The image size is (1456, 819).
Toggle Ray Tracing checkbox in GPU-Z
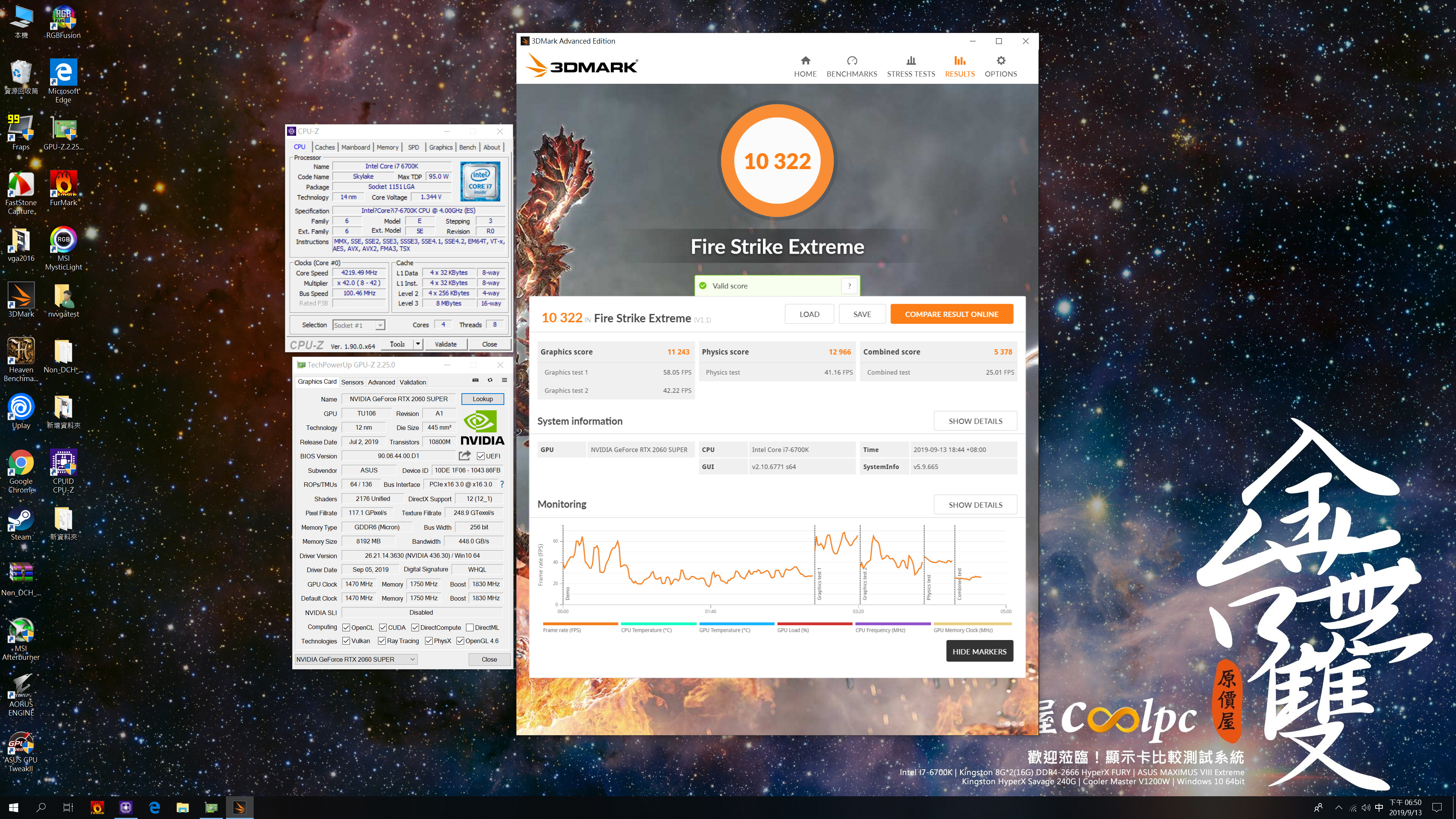(x=381, y=641)
